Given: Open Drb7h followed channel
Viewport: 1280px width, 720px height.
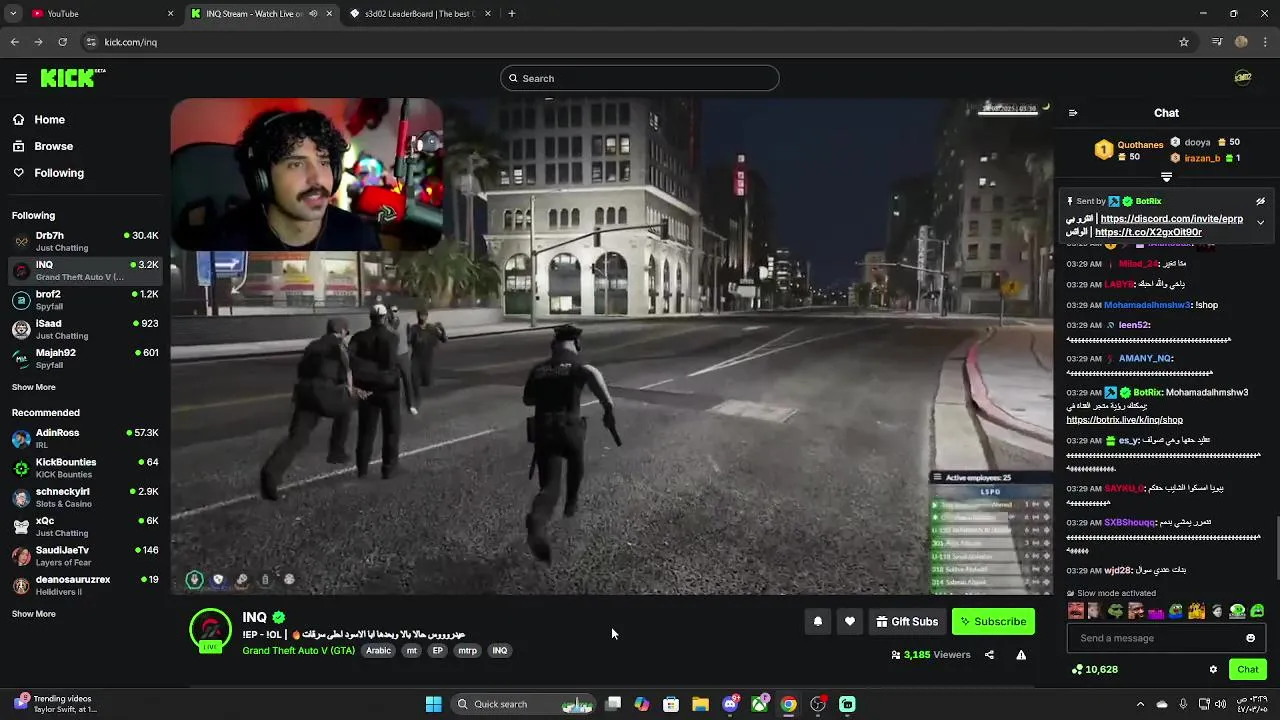Looking at the screenshot, I should [x=85, y=241].
